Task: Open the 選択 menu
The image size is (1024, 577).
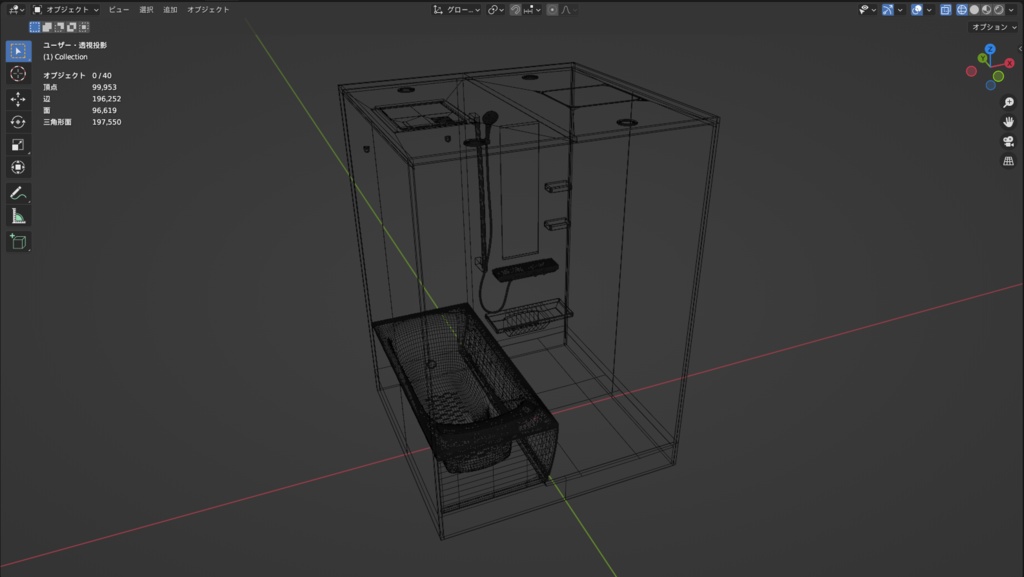Action: click(x=146, y=10)
